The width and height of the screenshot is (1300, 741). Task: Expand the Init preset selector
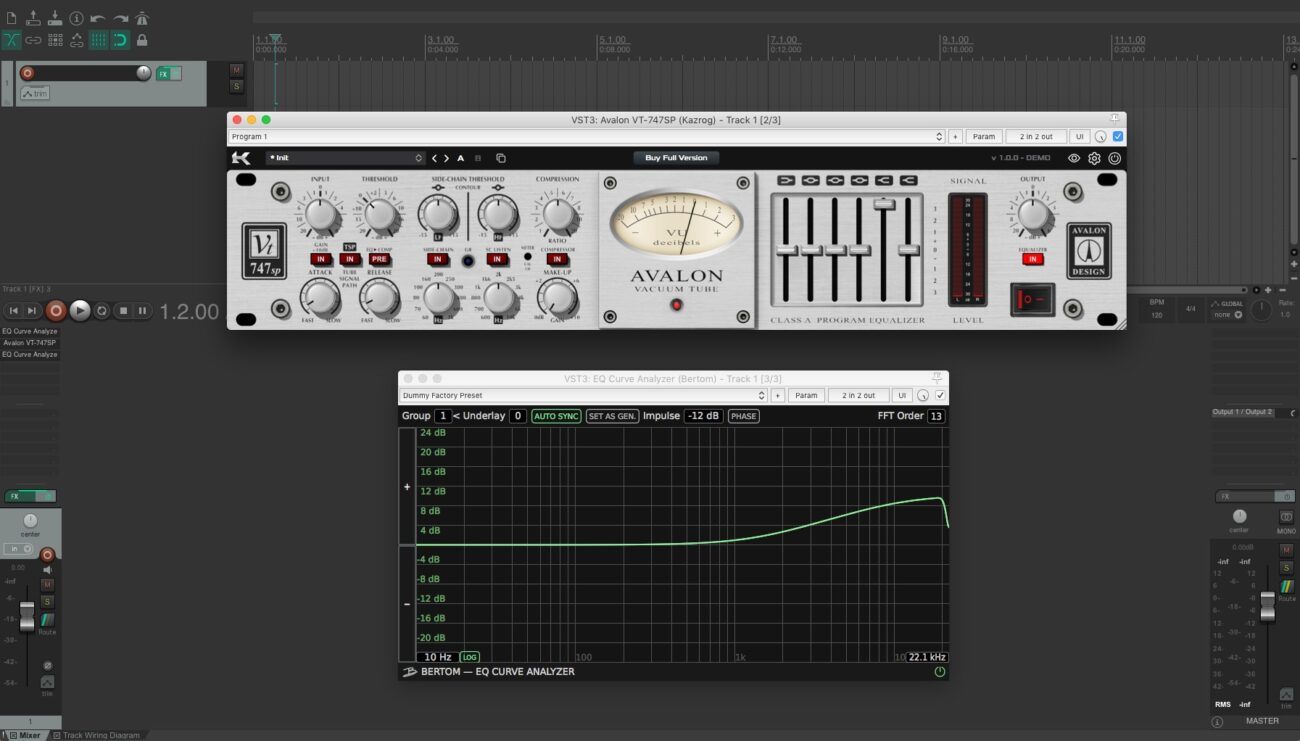point(346,158)
